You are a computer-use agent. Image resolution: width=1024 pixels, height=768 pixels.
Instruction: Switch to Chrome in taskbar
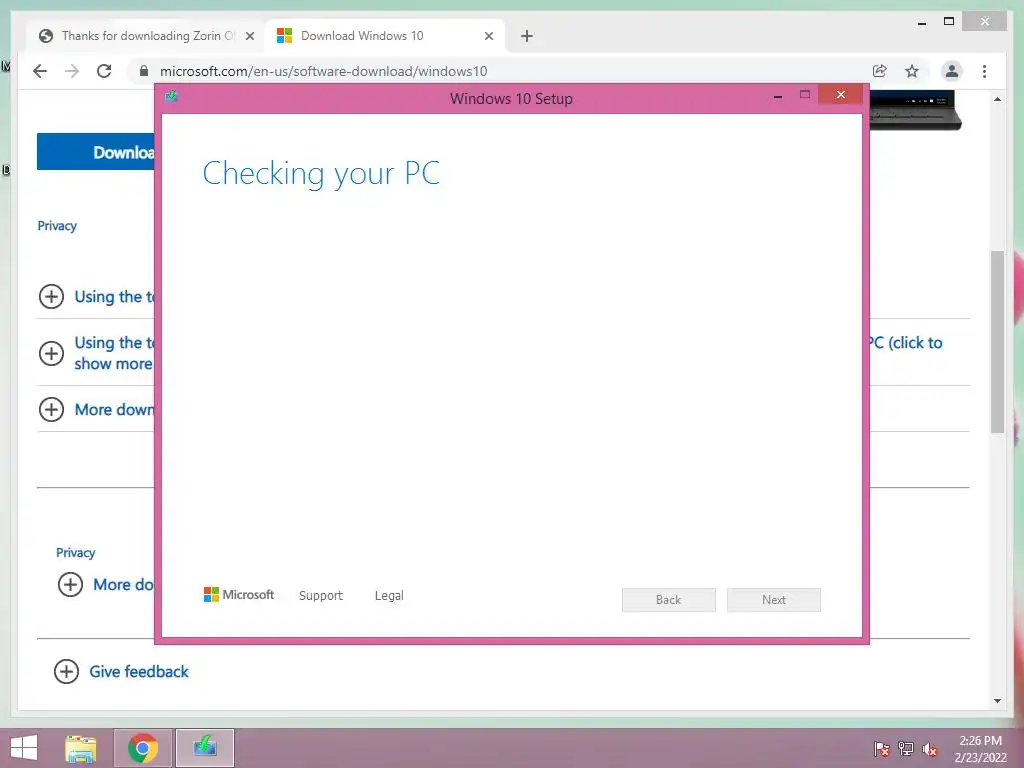click(143, 748)
